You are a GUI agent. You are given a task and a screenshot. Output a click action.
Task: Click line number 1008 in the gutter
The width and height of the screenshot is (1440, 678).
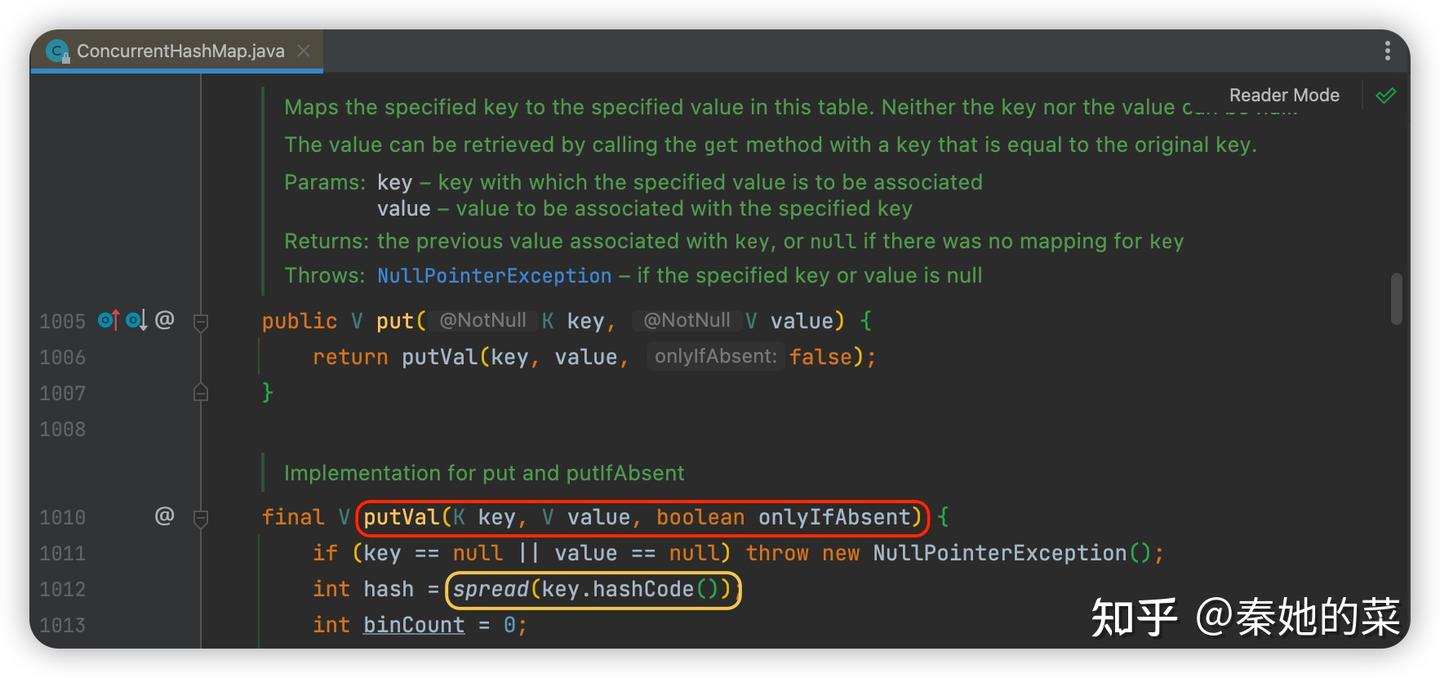(62, 429)
